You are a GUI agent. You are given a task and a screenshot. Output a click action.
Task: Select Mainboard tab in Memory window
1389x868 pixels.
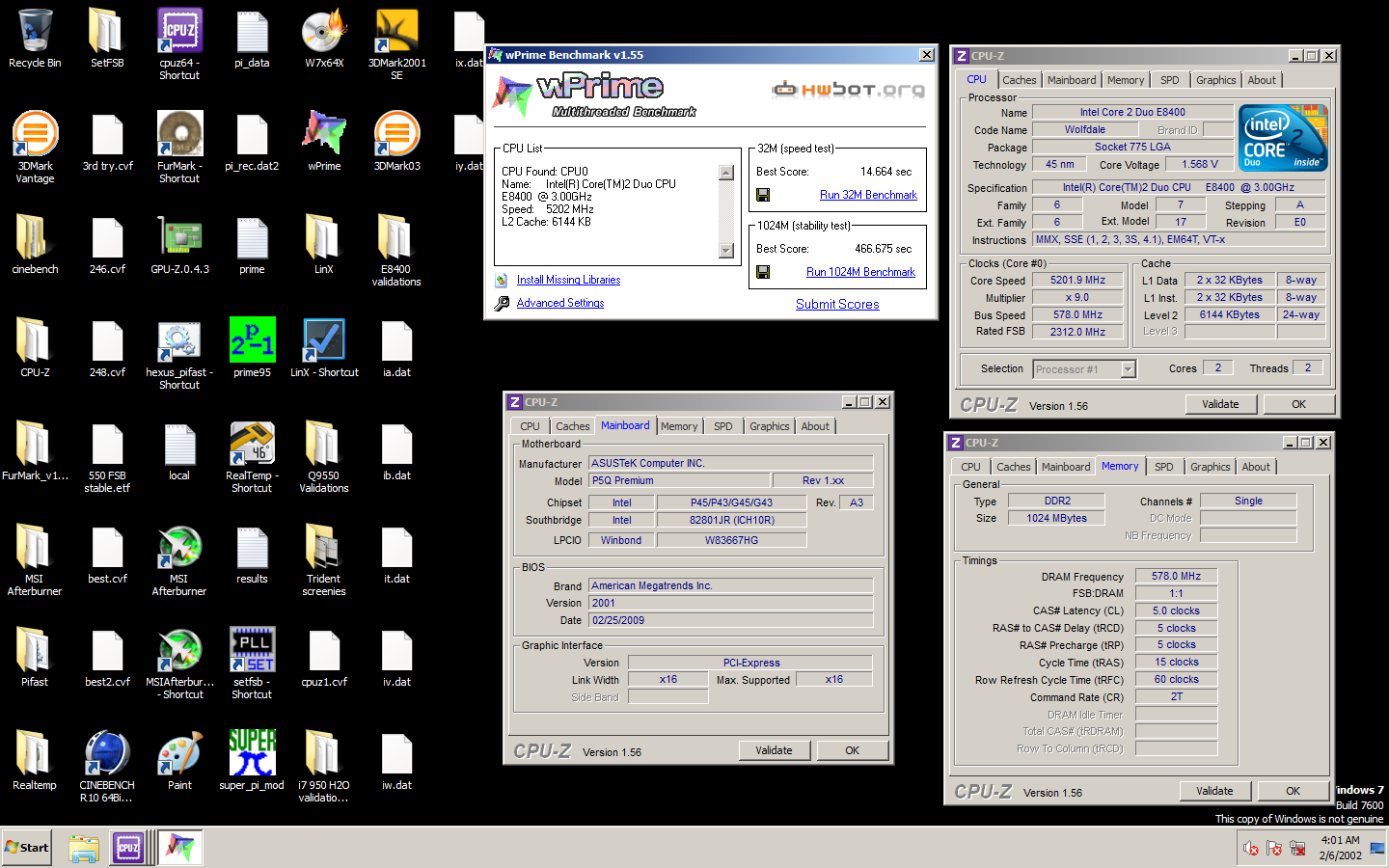click(1066, 467)
